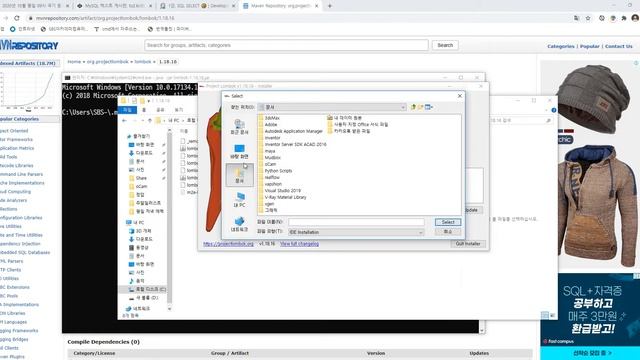Reload the browser page
This screenshot has height=360, width=640.
[17, 18]
